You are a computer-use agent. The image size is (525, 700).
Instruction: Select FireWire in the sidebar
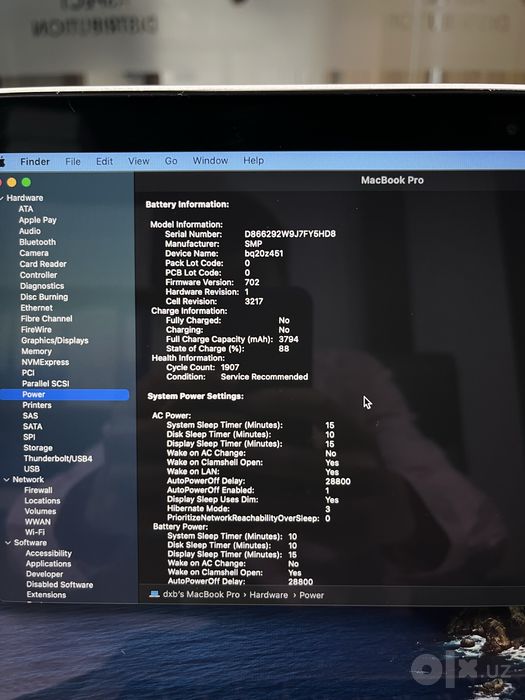(x=36, y=329)
